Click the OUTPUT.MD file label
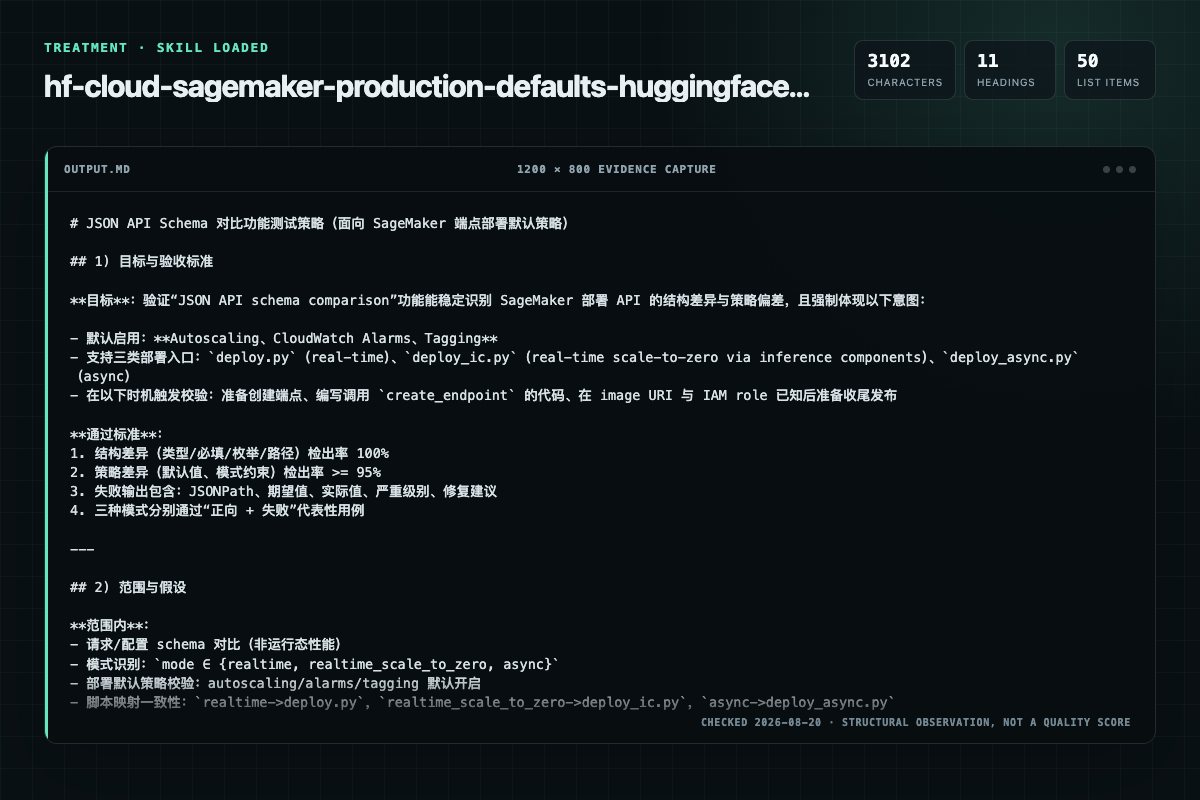1200x800 pixels. [96, 169]
